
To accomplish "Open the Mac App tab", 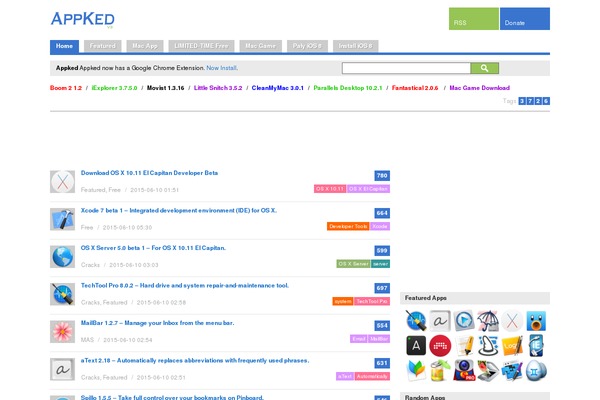I will pos(145,46).
